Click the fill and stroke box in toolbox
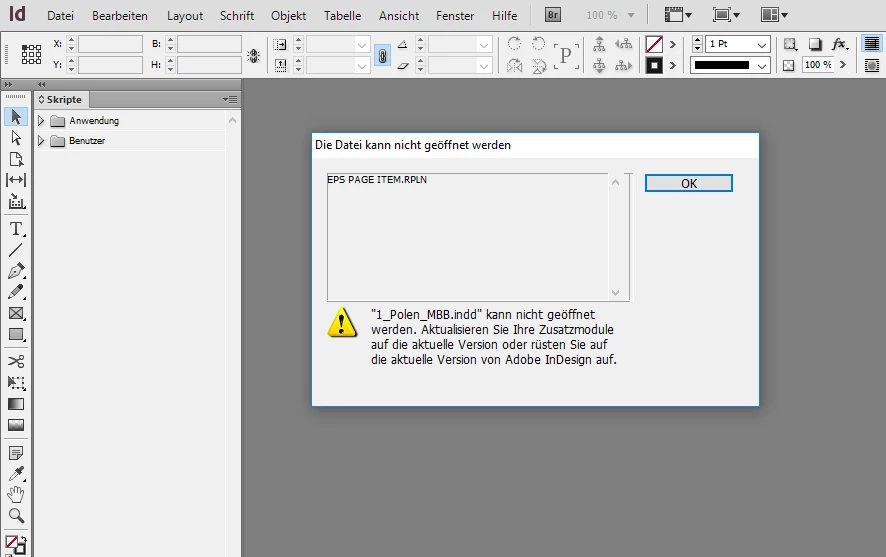The image size is (886, 557). [x=16, y=545]
